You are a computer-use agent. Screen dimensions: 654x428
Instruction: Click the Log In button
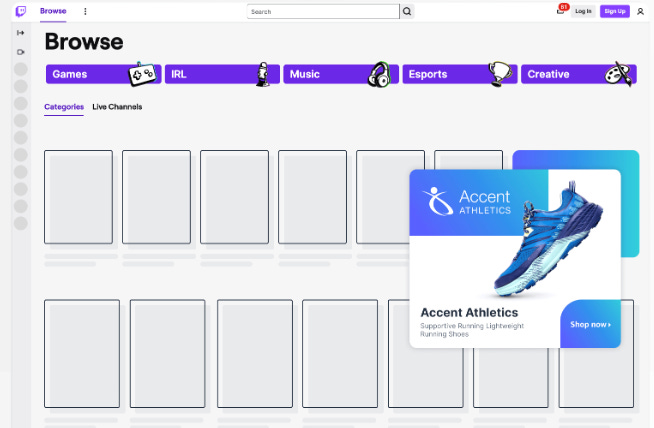click(583, 11)
